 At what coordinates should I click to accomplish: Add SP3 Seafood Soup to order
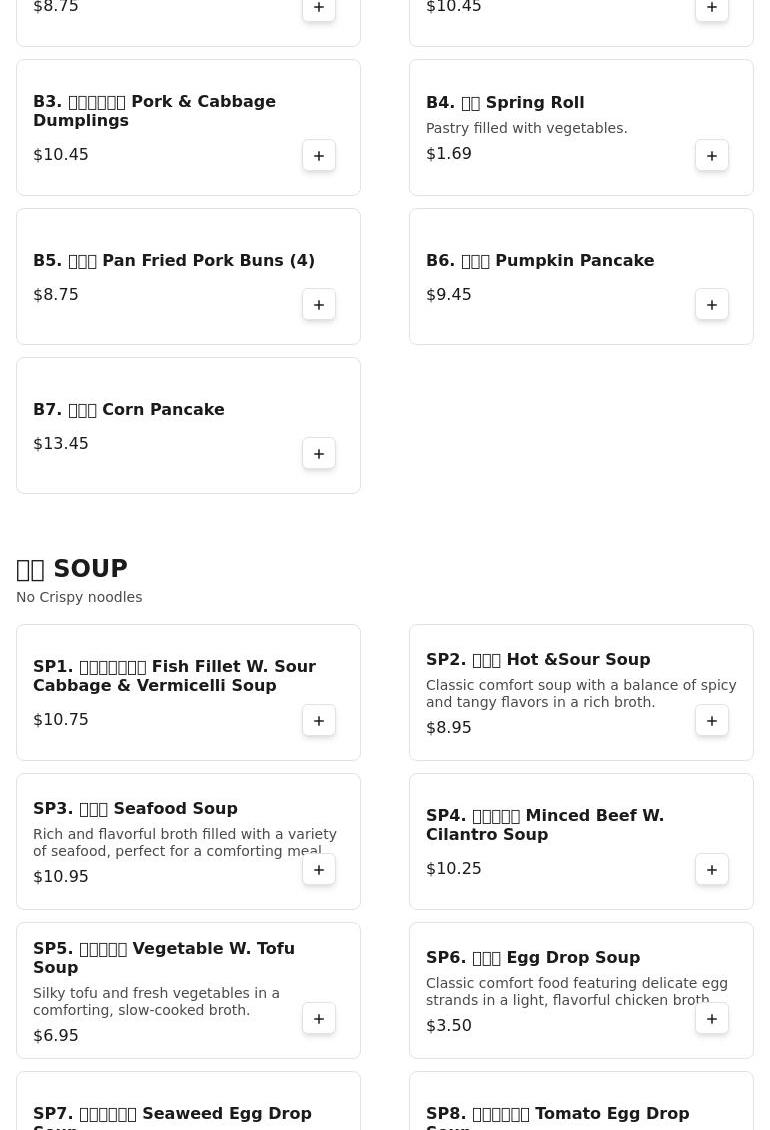pos(319,870)
